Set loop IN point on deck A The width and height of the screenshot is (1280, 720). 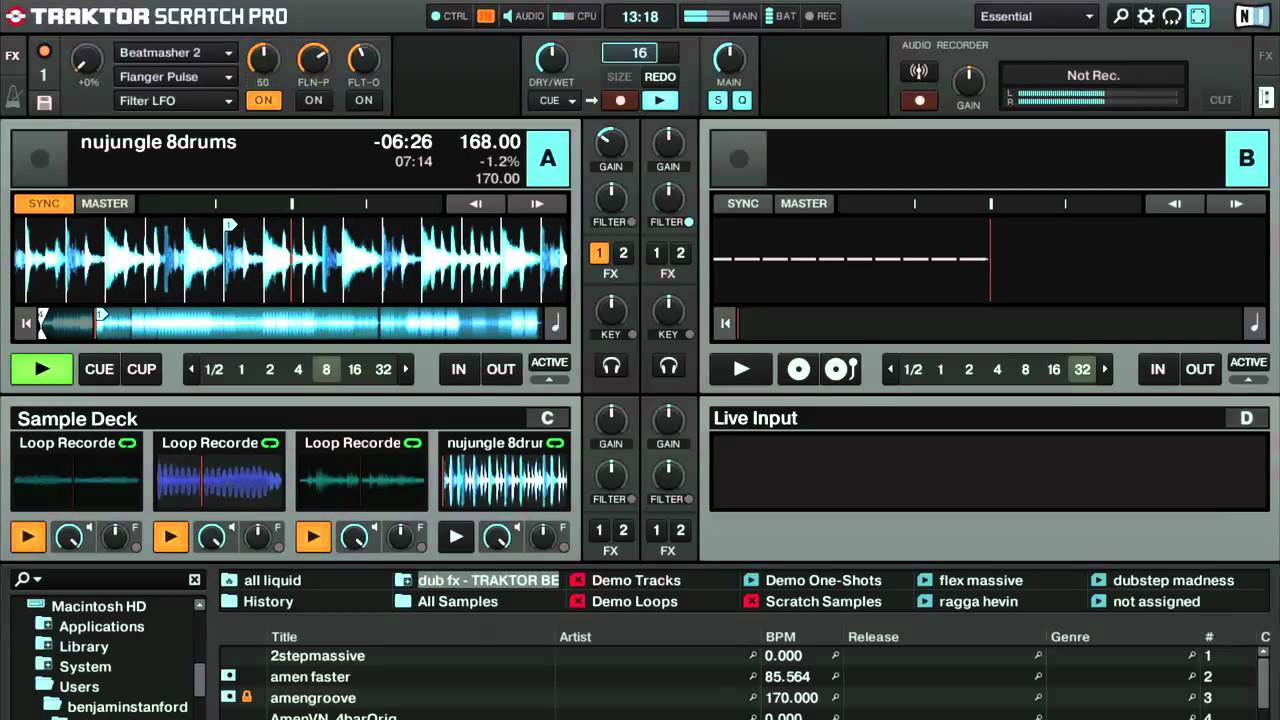pyautogui.click(x=459, y=369)
